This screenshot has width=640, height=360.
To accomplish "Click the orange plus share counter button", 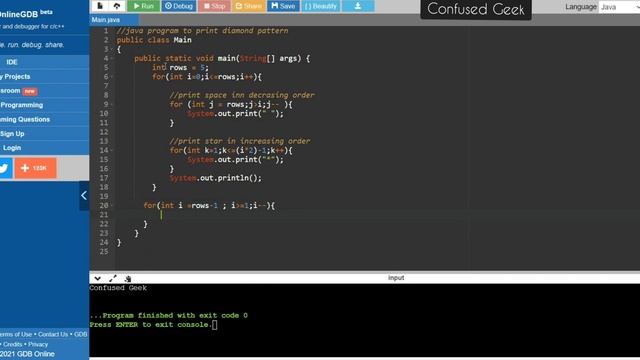I will point(36,168).
